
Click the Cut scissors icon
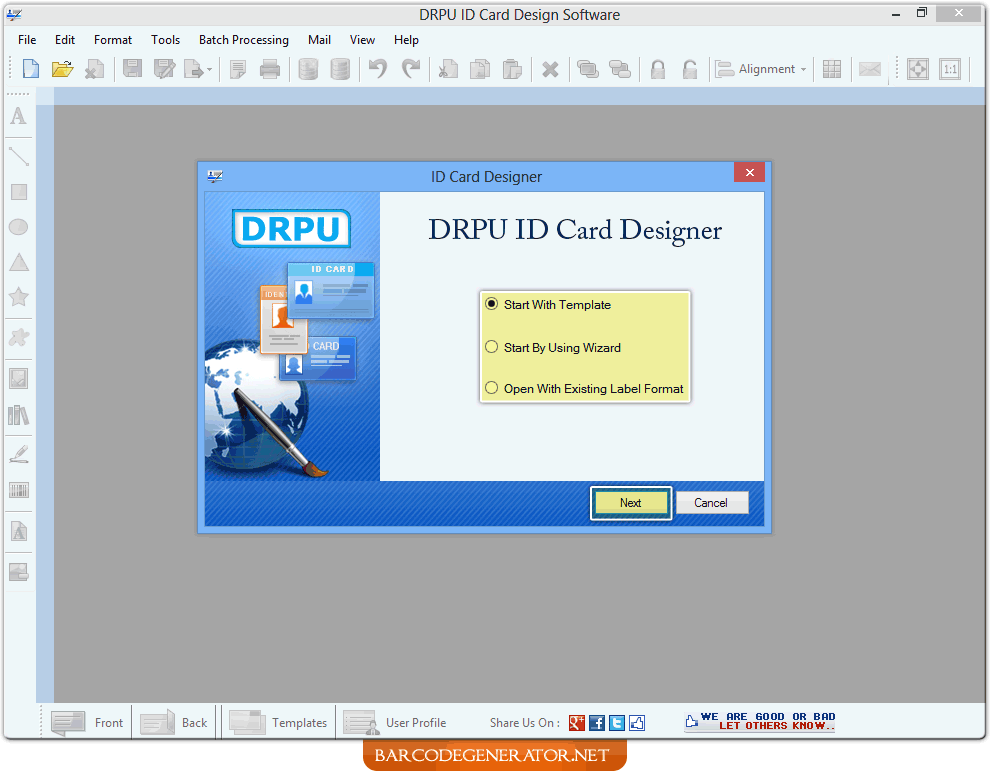448,69
